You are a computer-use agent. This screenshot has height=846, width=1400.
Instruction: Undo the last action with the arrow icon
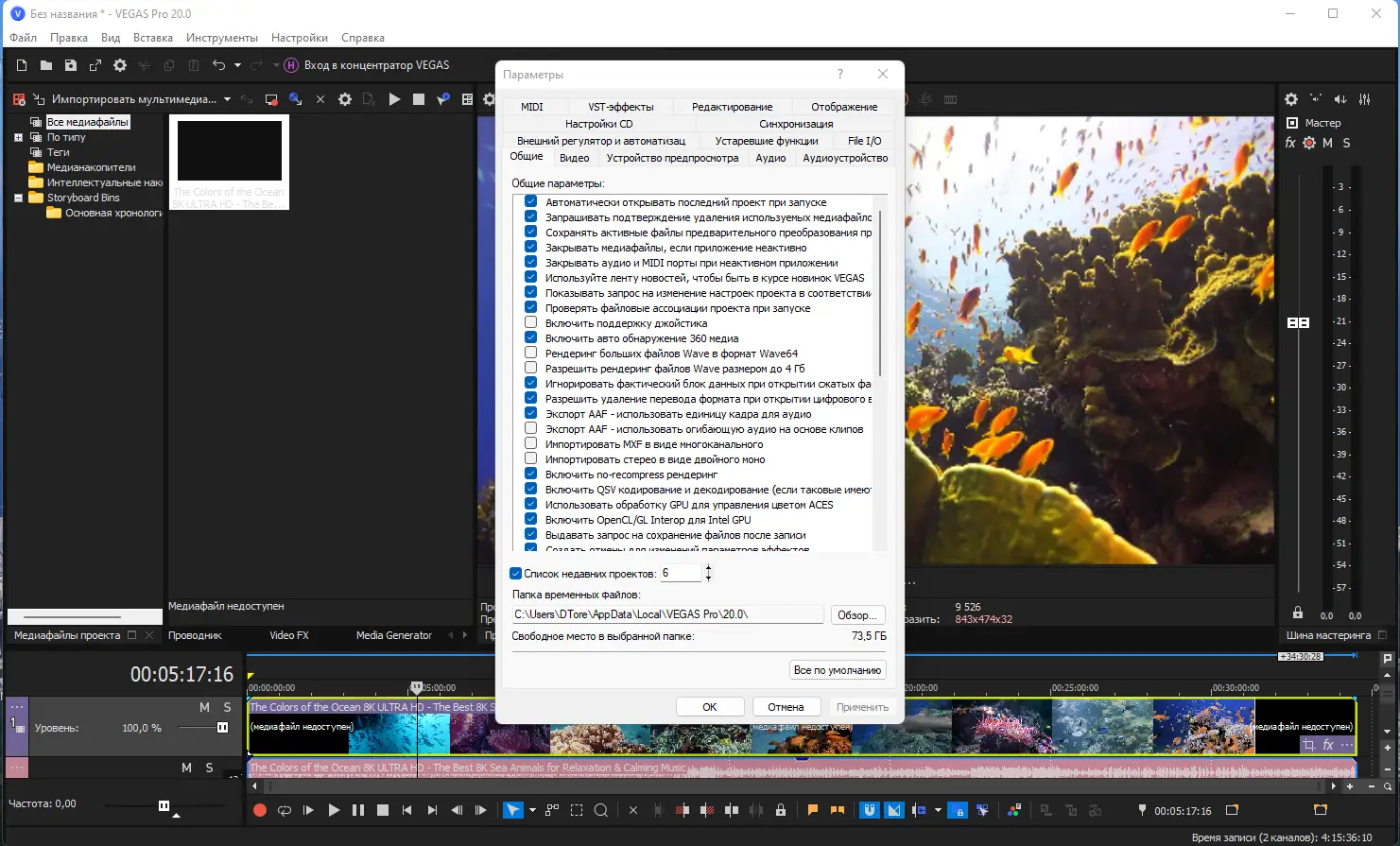coord(219,65)
